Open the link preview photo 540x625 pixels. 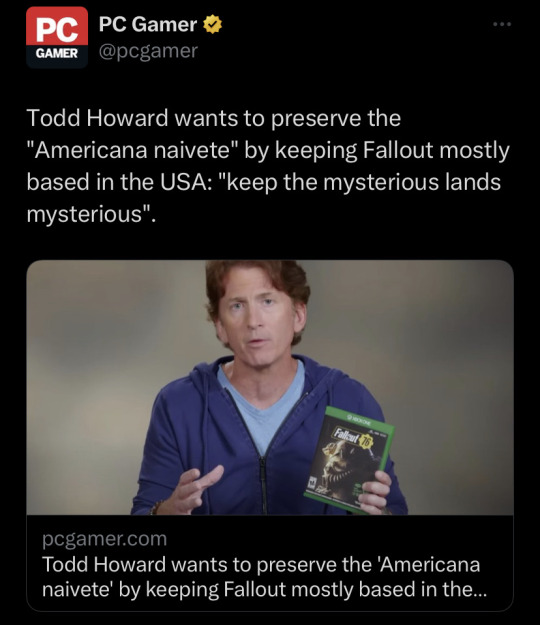coord(270,387)
